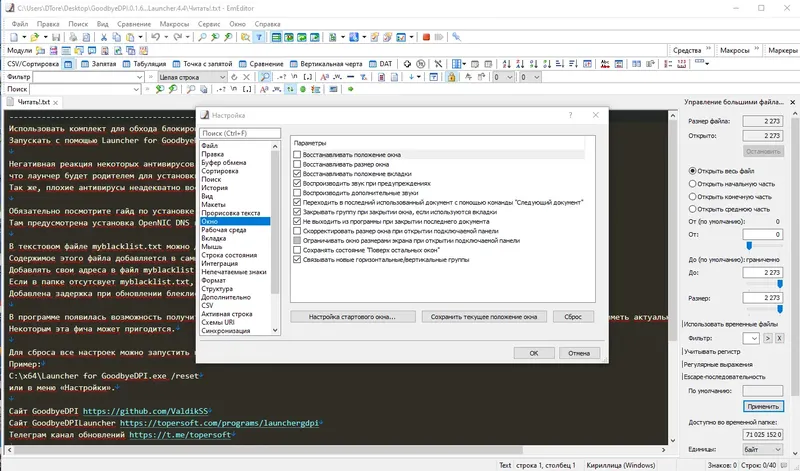Open the 'Целая строка' dropdown
Viewport: 800px width, 471px height.
click(x=222, y=77)
